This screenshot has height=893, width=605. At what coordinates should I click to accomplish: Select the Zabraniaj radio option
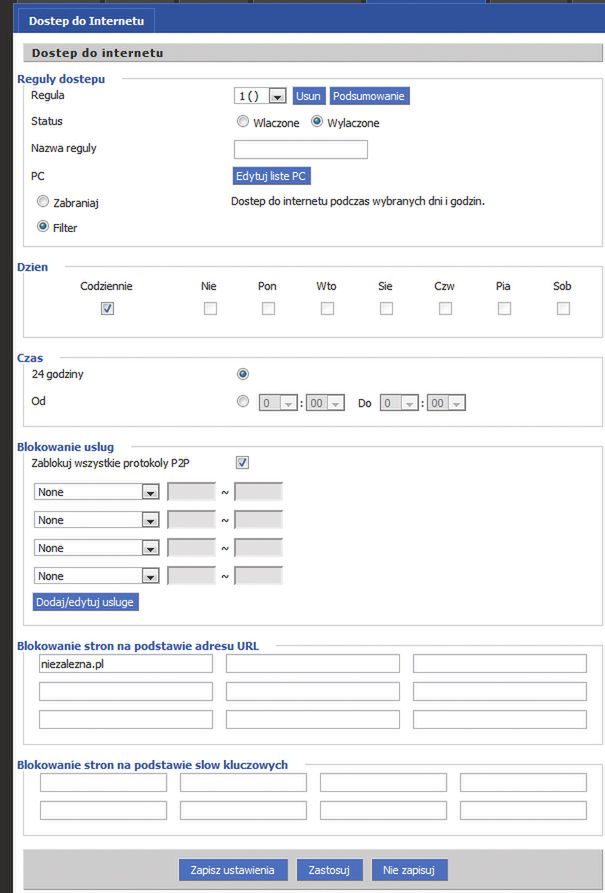pos(43,202)
